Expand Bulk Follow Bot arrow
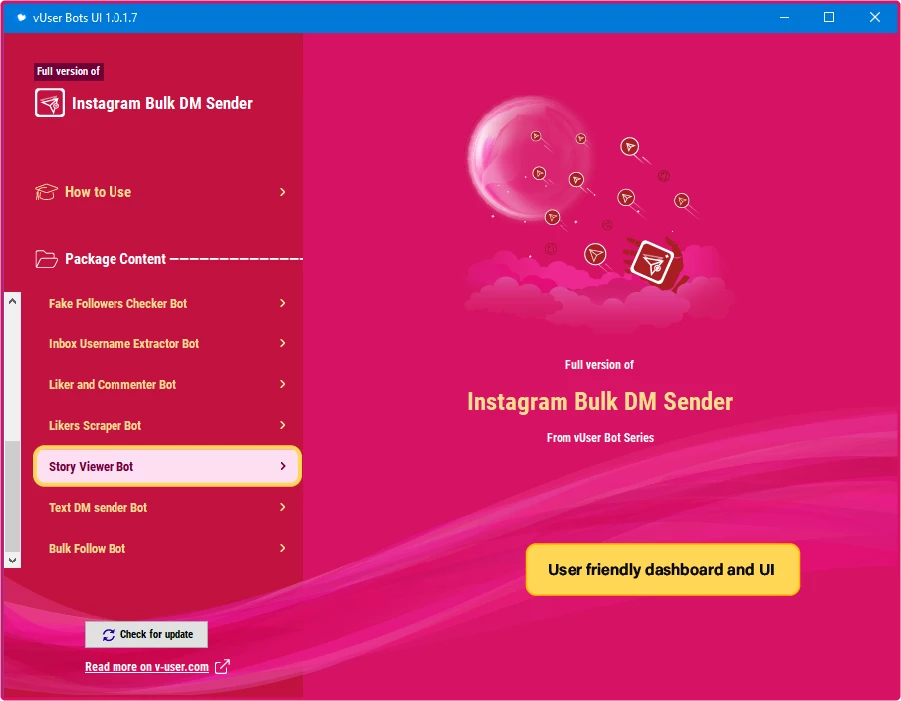The height and width of the screenshot is (701, 901). tap(282, 548)
